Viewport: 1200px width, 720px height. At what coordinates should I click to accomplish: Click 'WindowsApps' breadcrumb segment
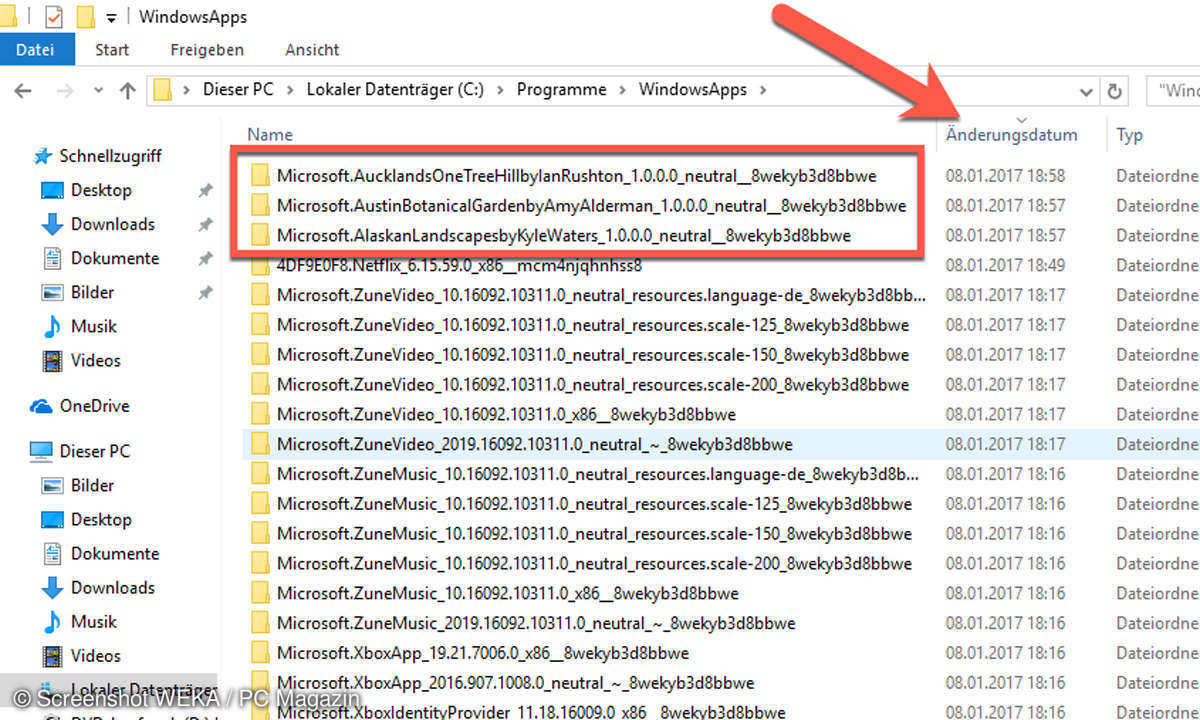click(x=693, y=89)
